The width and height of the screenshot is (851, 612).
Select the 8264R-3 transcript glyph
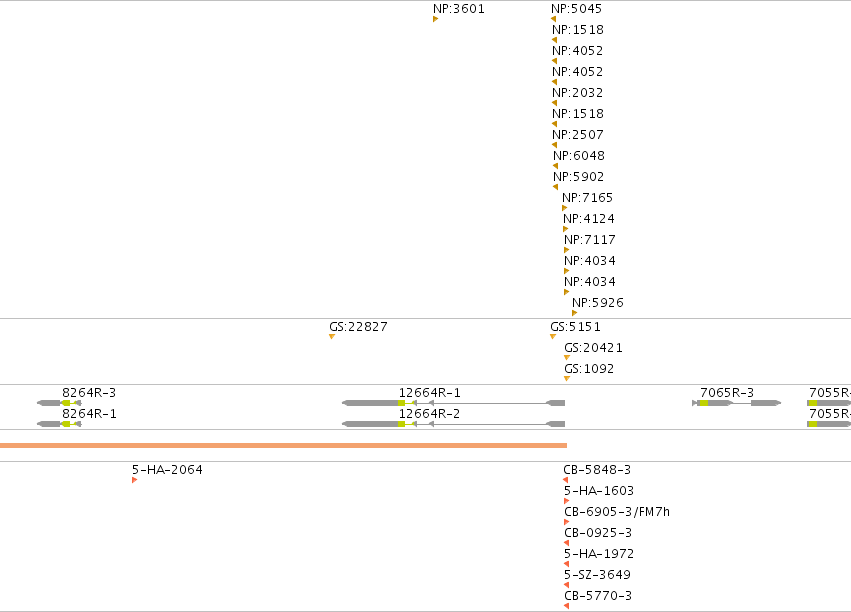59,403
